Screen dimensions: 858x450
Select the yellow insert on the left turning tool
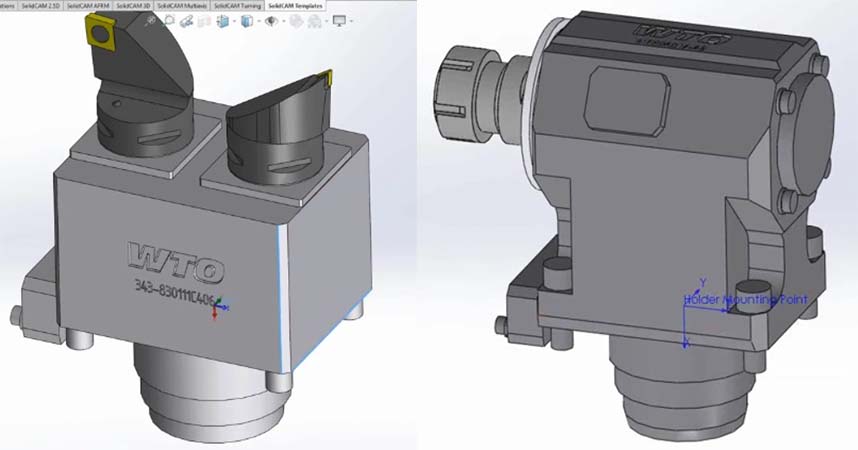[x=102, y=34]
